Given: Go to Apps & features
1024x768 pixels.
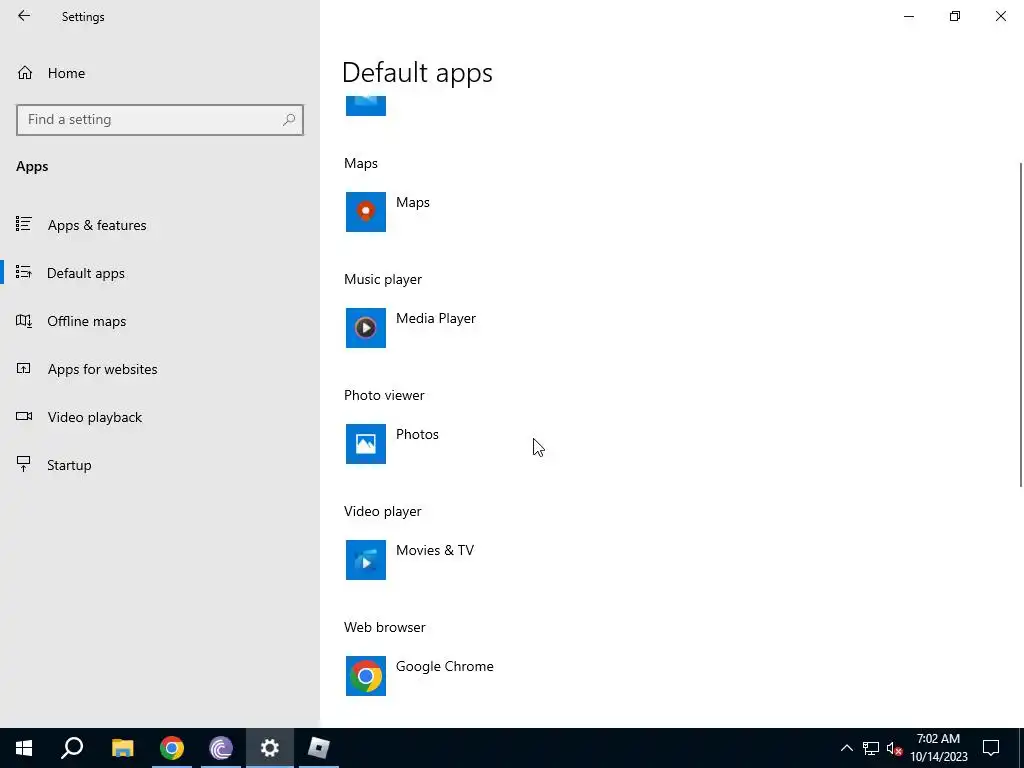Looking at the screenshot, I should pos(160,225).
